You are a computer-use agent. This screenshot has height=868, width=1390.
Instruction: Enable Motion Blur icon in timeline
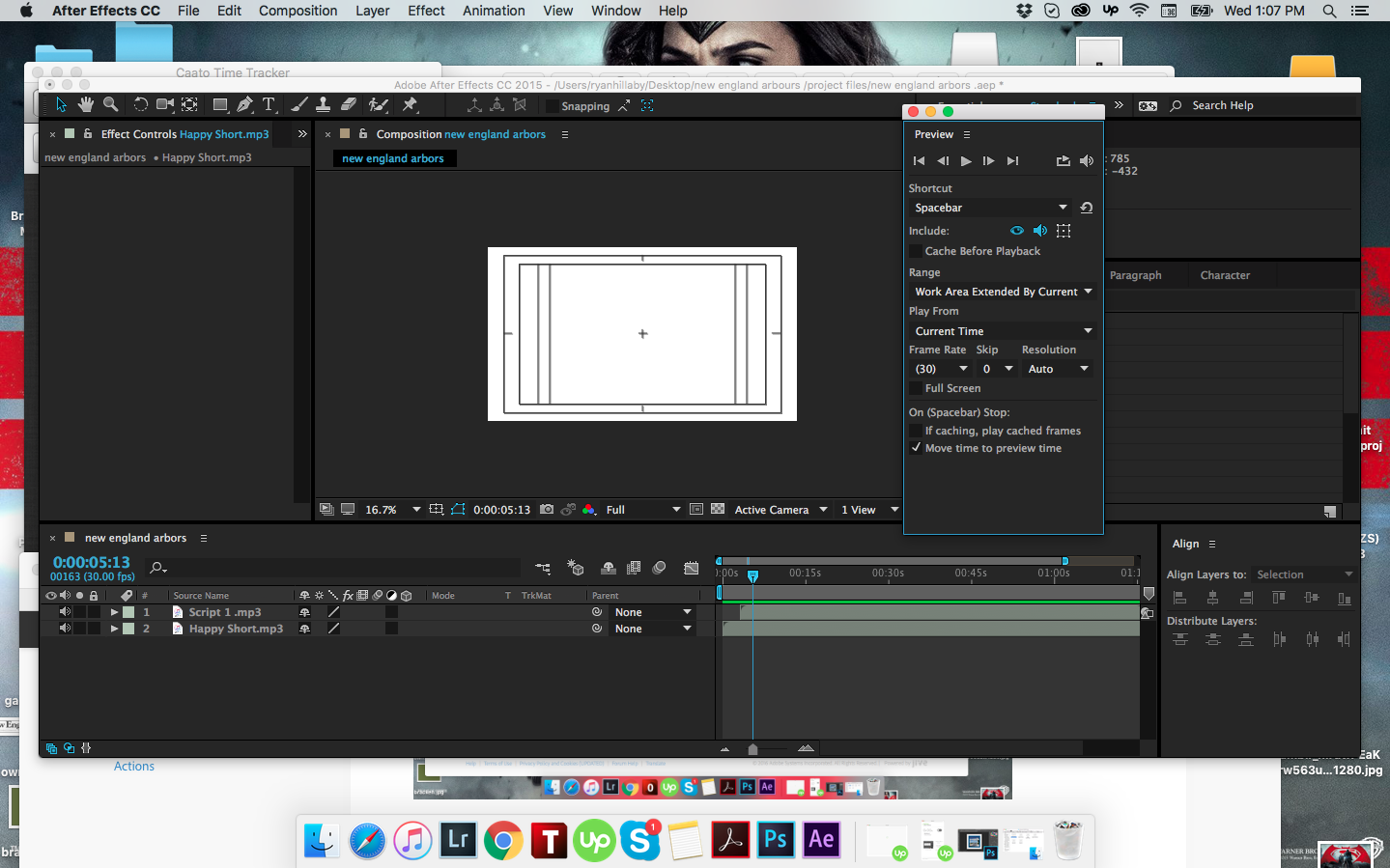pyautogui.click(x=659, y=568)
